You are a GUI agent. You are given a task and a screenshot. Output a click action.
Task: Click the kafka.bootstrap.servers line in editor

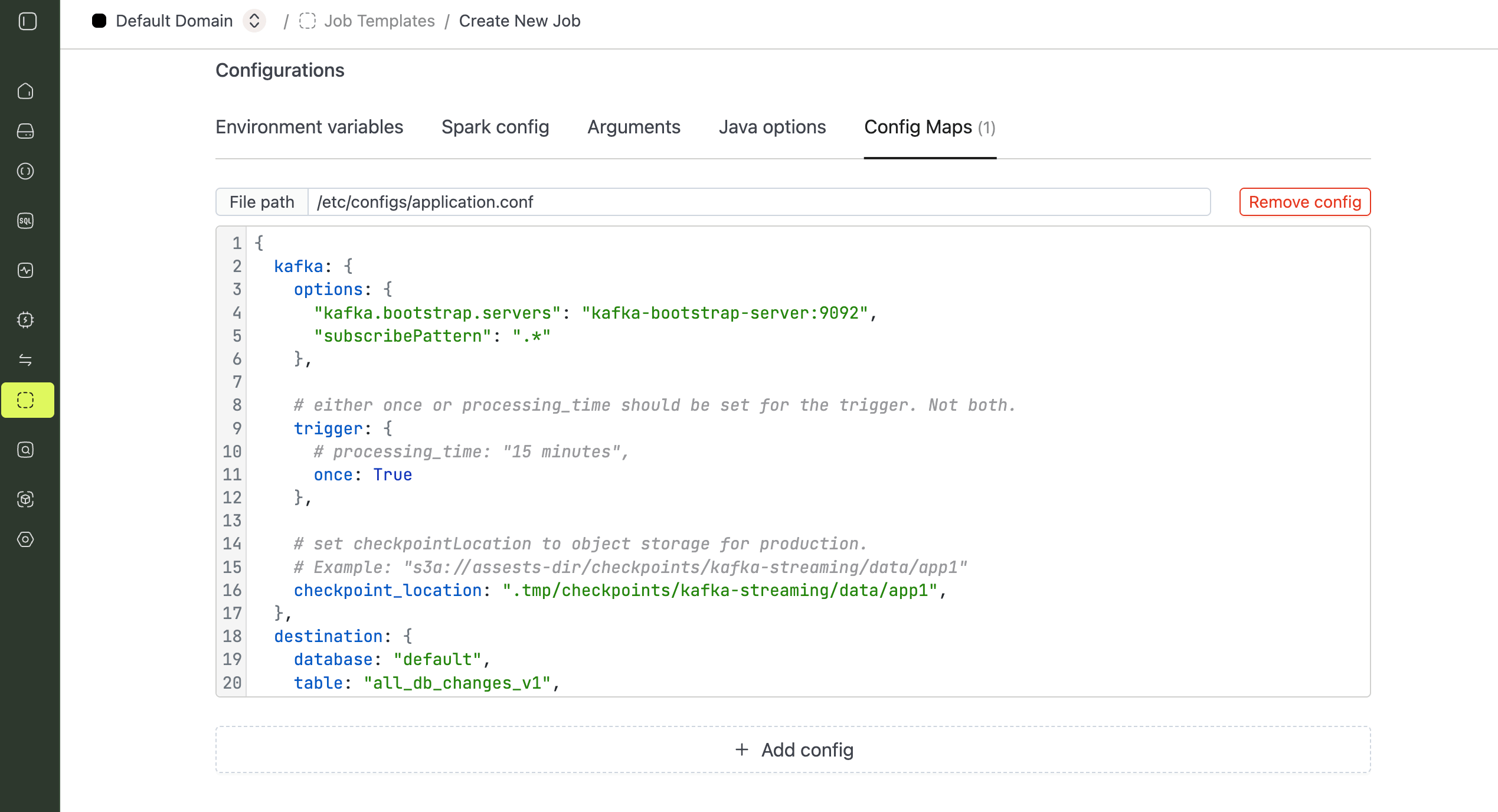point(595,313)
